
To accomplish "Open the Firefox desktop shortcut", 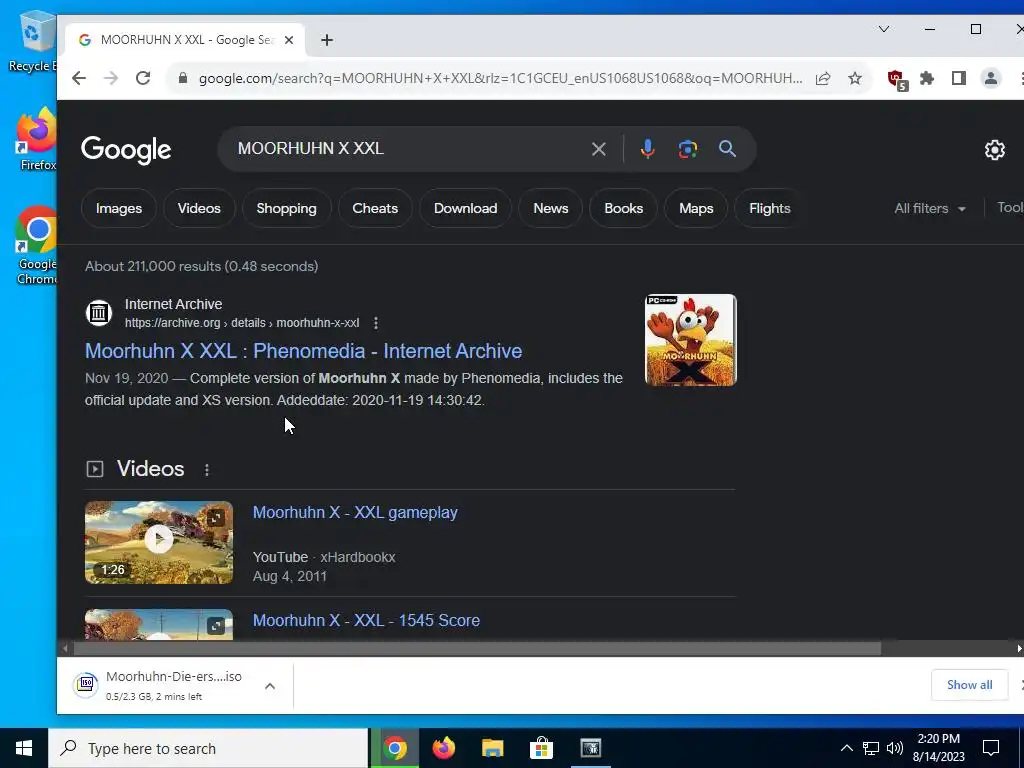I will click(x=37, y=138).
